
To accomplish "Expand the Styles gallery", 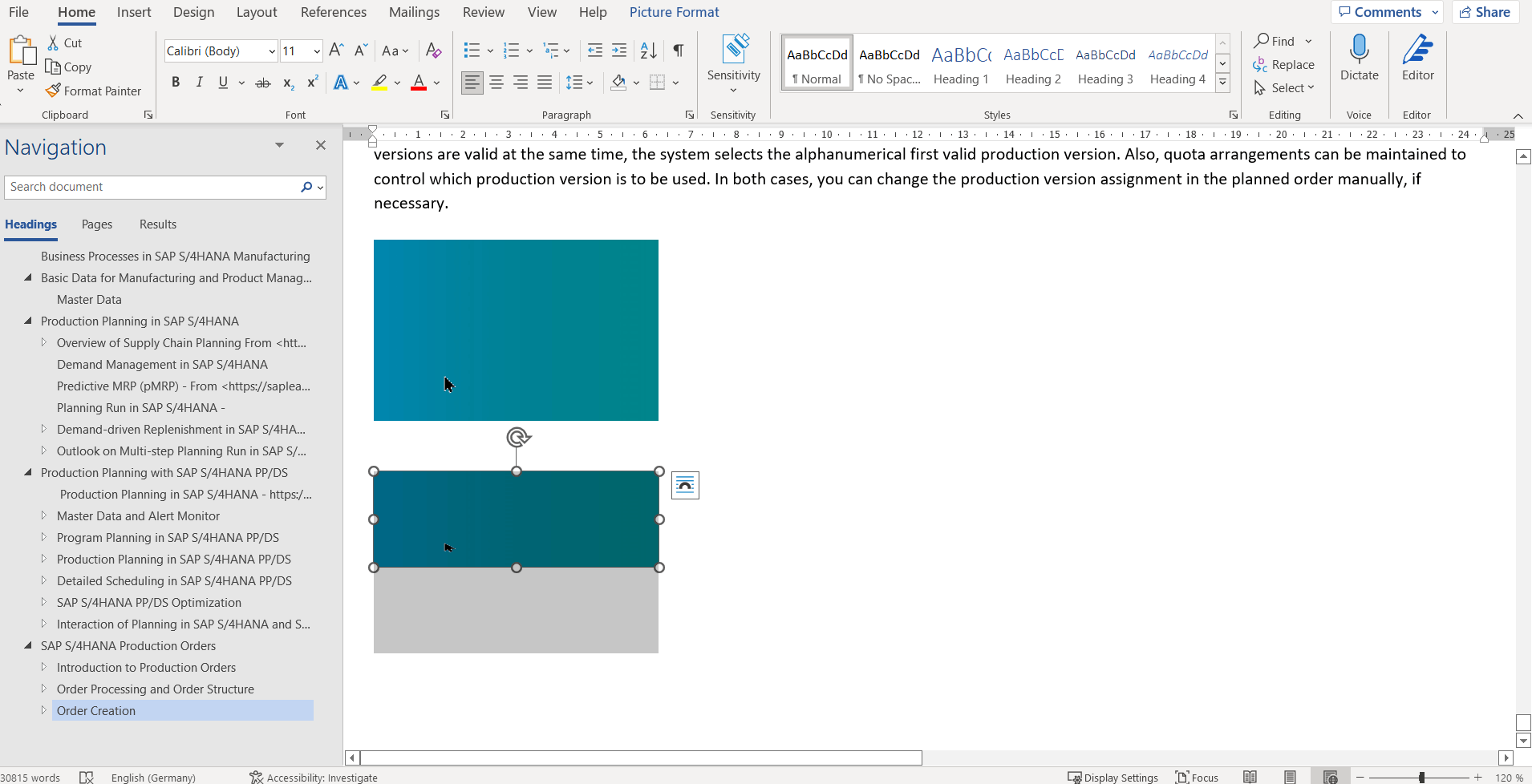I will (1222, 82).
